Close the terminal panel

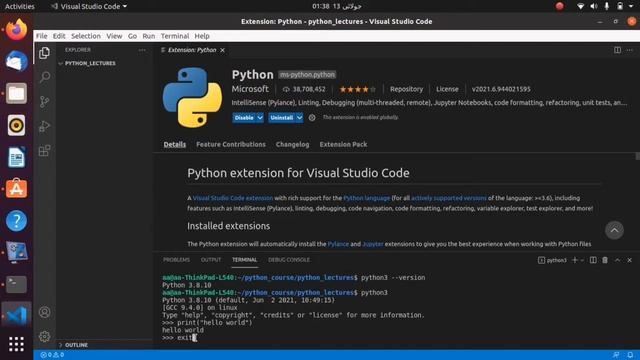629,260
